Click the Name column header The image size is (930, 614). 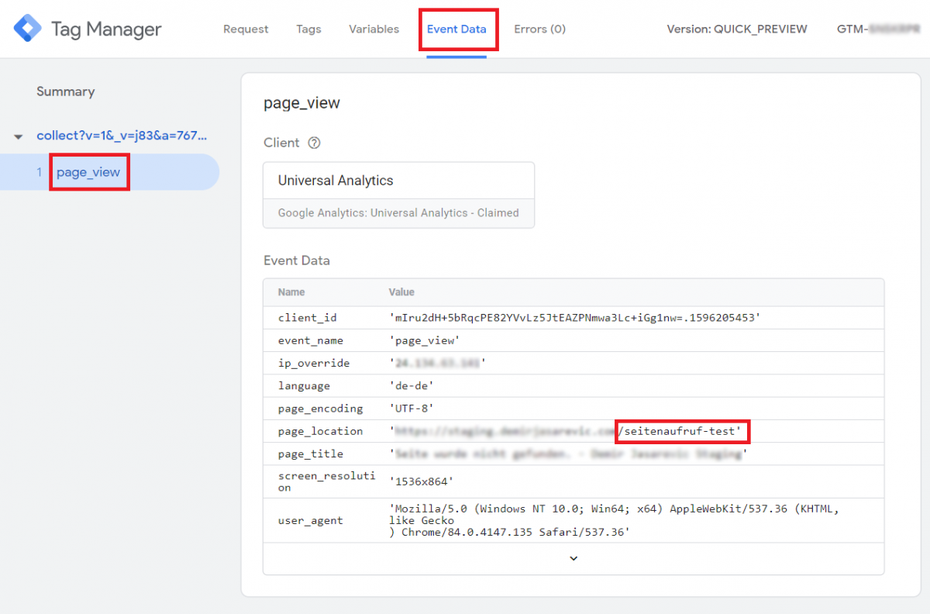291,292
